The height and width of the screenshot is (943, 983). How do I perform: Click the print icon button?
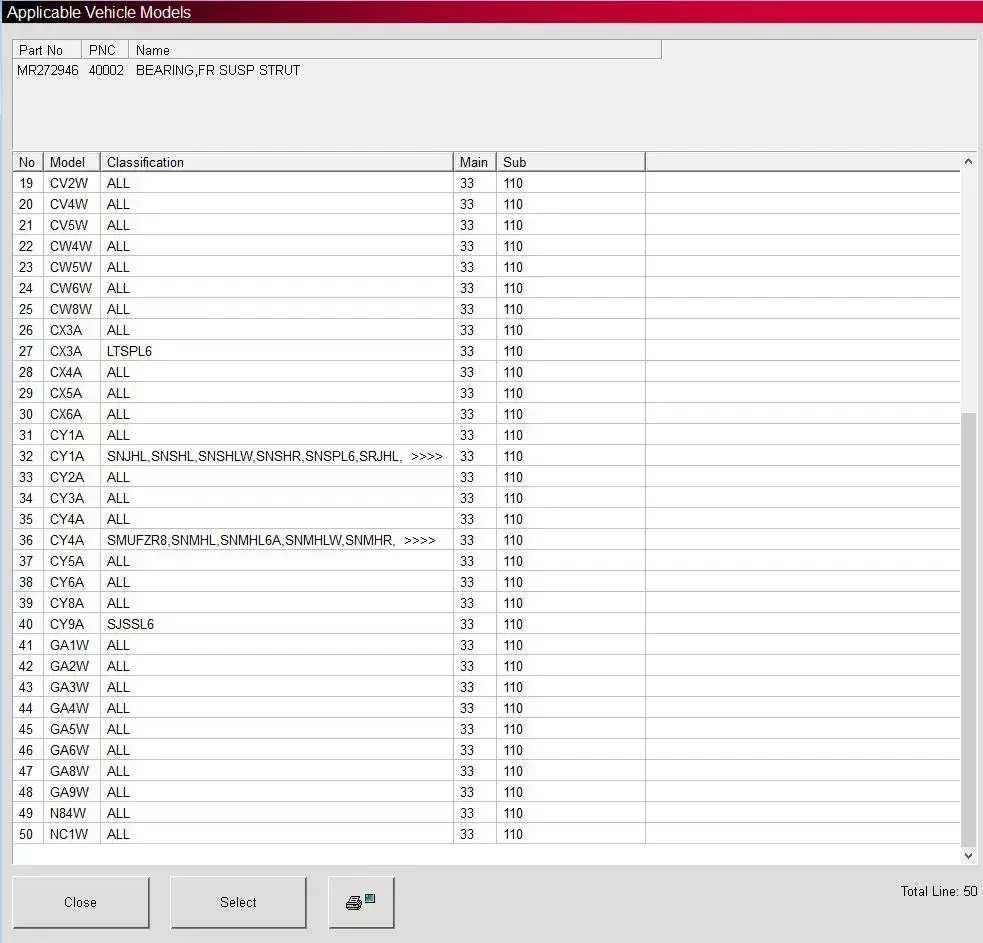pos(361,902)
